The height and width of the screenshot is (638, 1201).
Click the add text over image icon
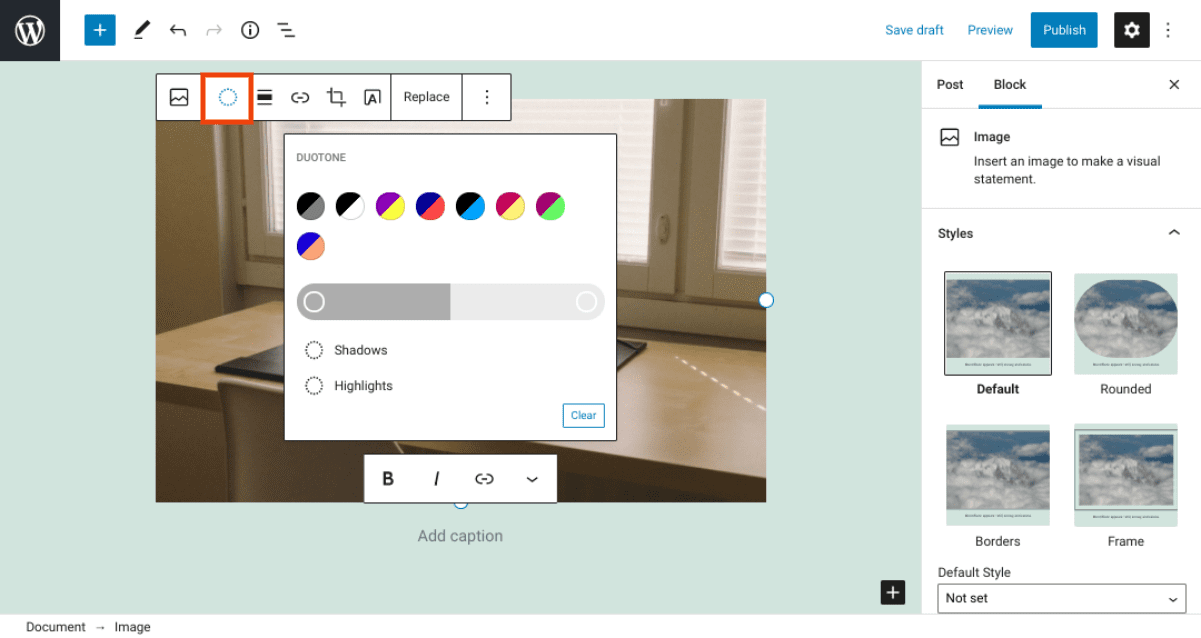coord(372,97)
